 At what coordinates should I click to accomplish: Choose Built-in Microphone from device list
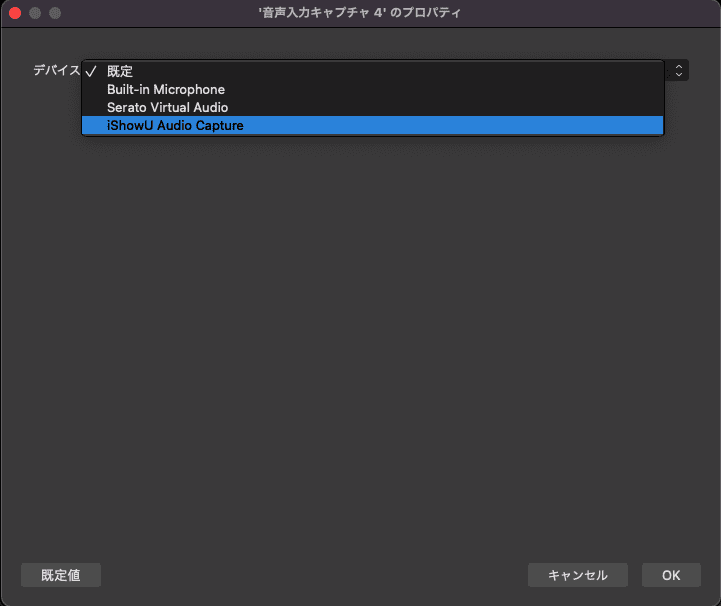tap(372, 89)
